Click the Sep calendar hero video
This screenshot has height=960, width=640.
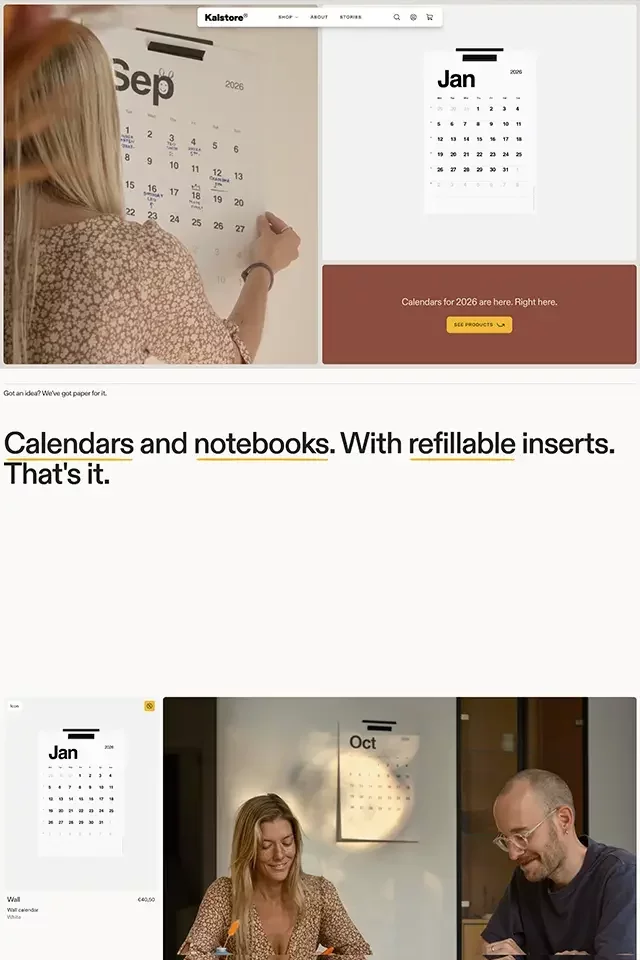coord(160,184)
